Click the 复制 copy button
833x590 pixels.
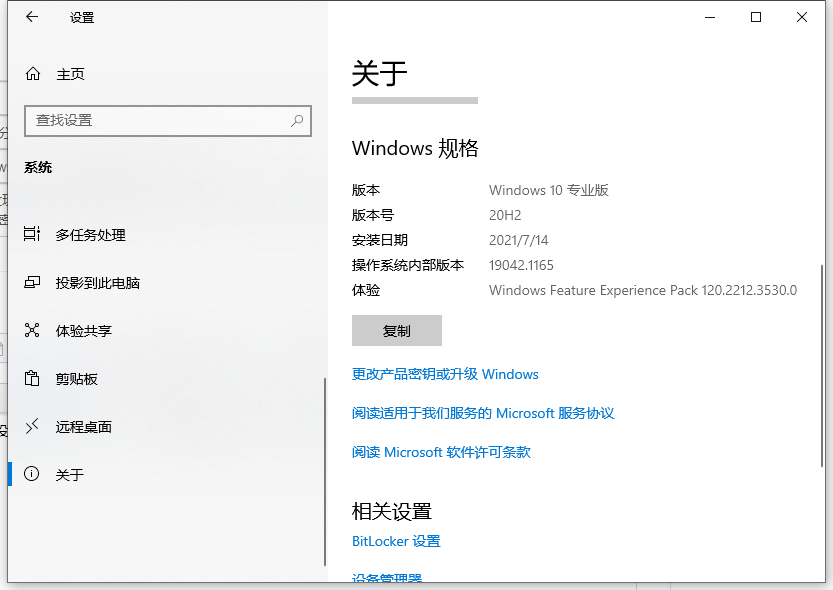(x=396, y=330)
